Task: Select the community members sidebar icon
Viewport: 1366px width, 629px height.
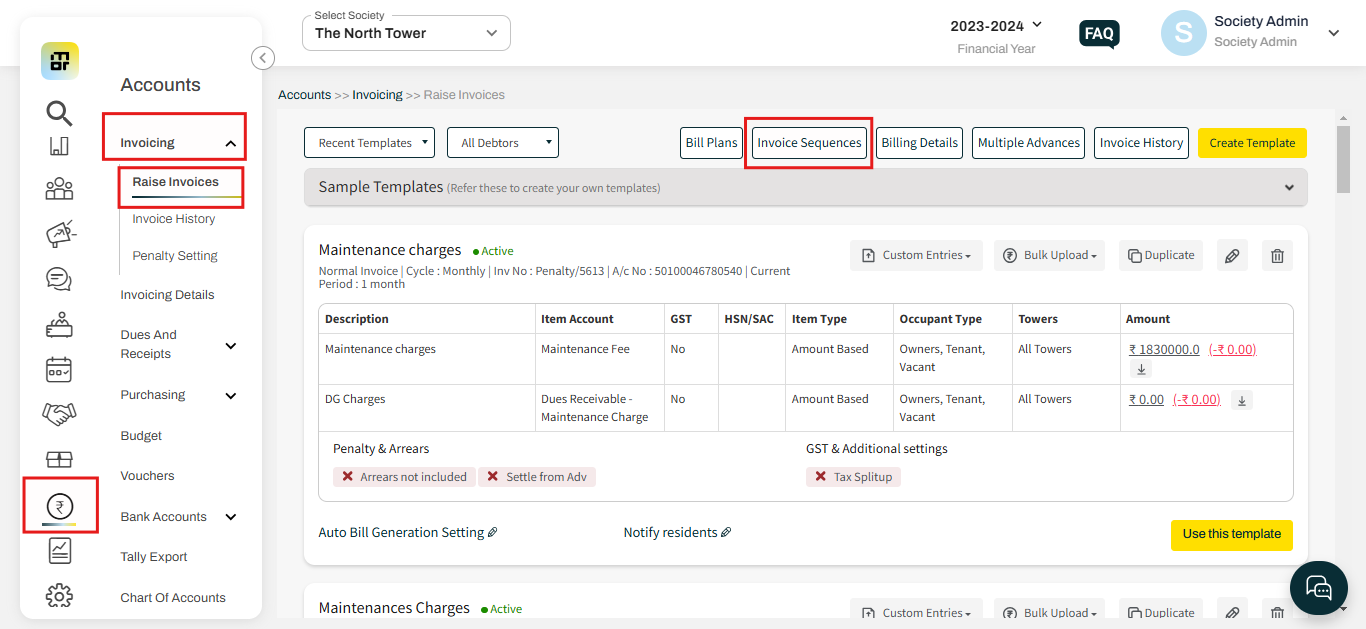Action: pyautogui.click(x=59, y=188)
